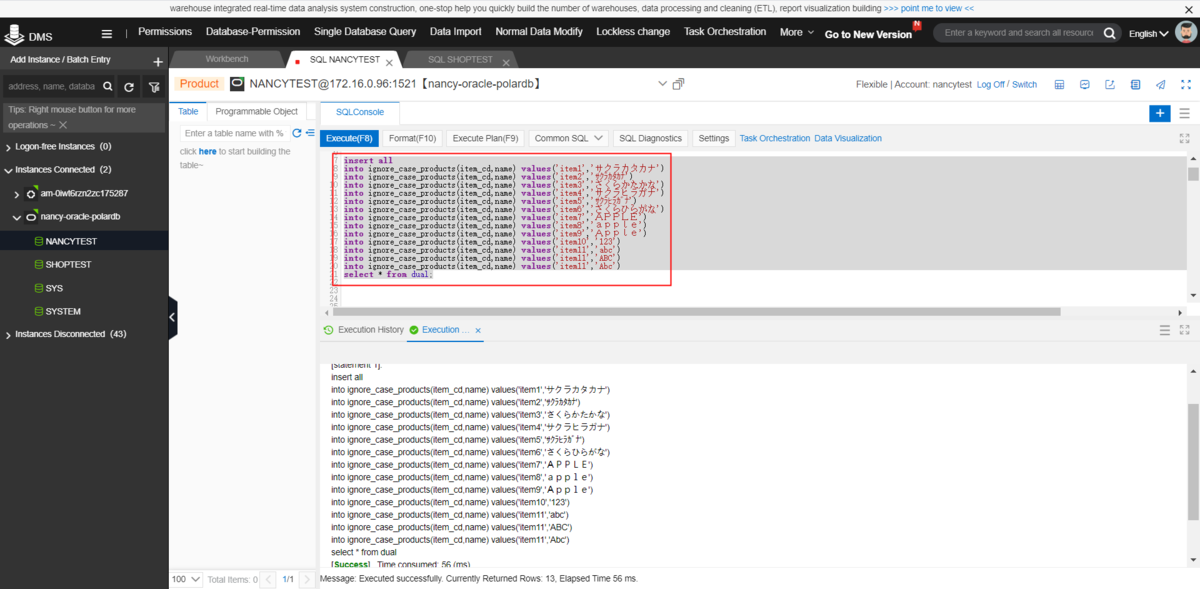
Task: Open SQL Diagnostics
Action: (x=651, y=138)
